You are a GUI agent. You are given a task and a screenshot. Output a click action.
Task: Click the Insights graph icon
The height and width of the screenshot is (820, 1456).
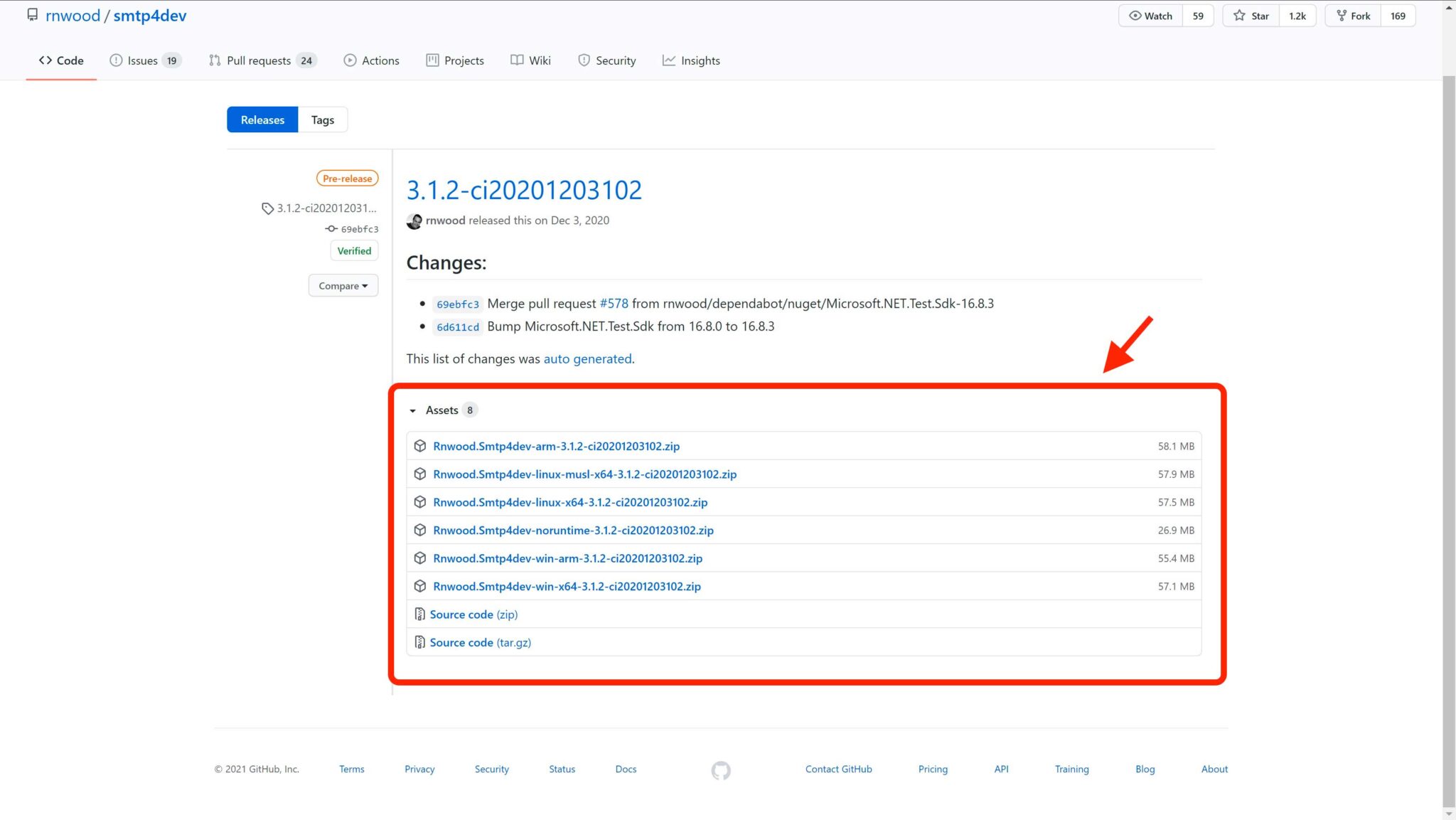669,60
